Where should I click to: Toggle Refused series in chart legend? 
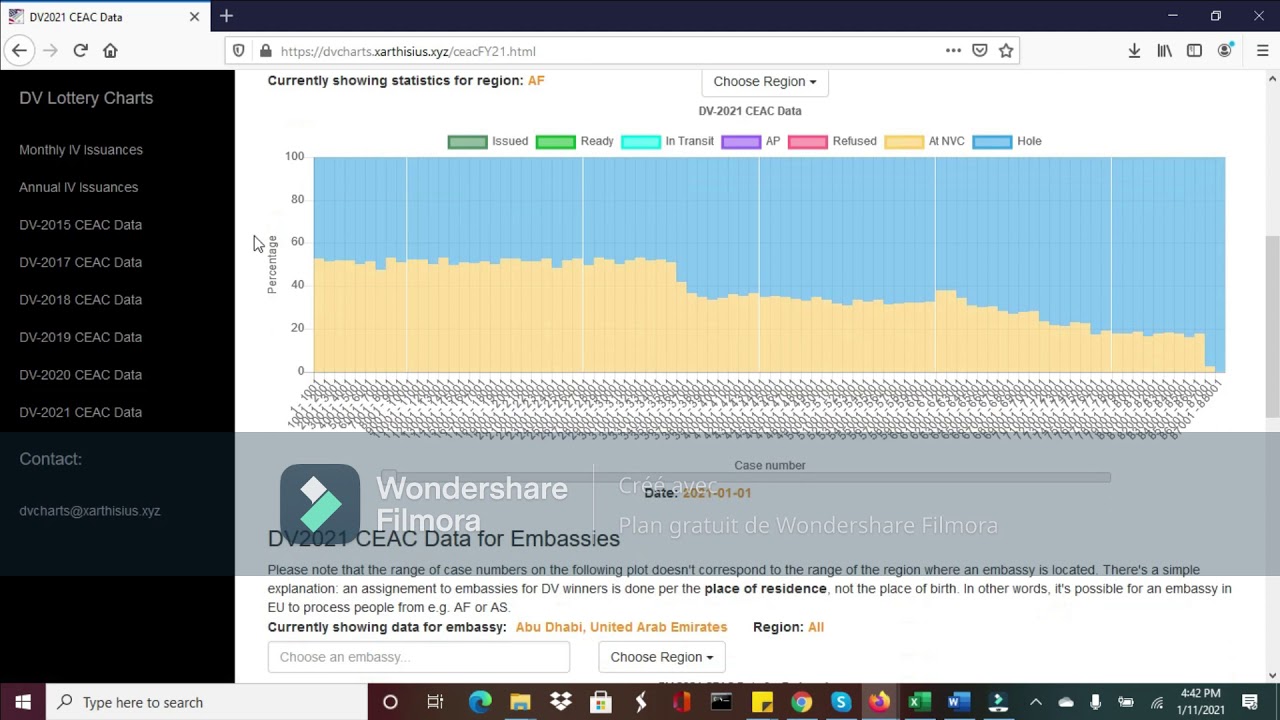(832, 141)
